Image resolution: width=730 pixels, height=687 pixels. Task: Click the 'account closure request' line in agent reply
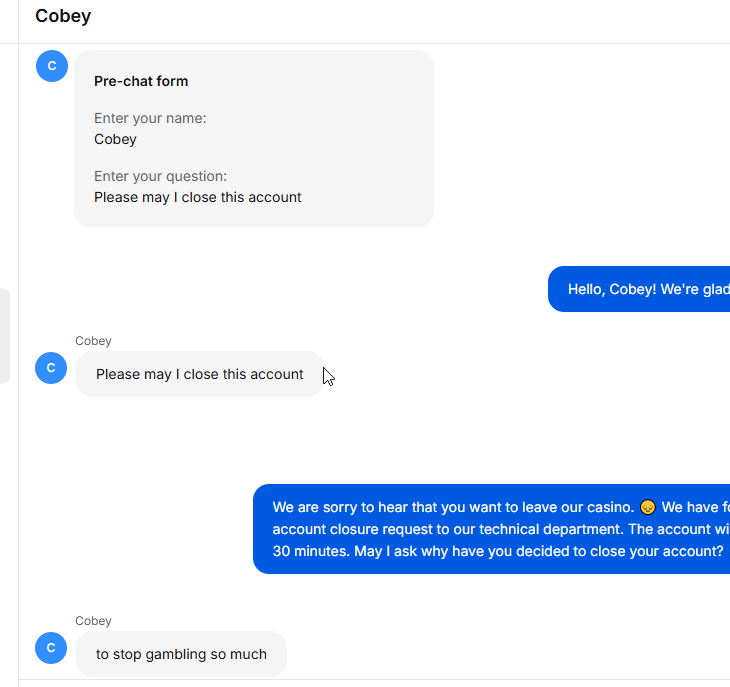(x=498, y=529)
